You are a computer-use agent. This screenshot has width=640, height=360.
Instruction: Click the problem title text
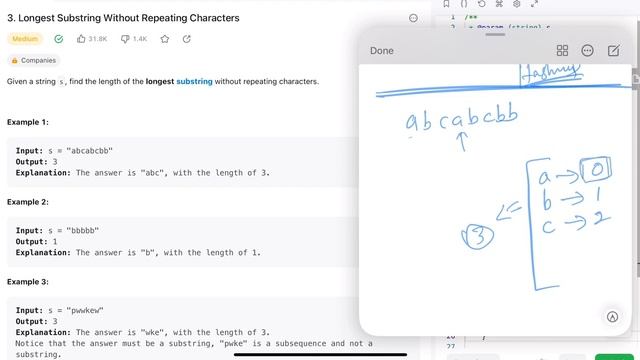coord(123,18)
